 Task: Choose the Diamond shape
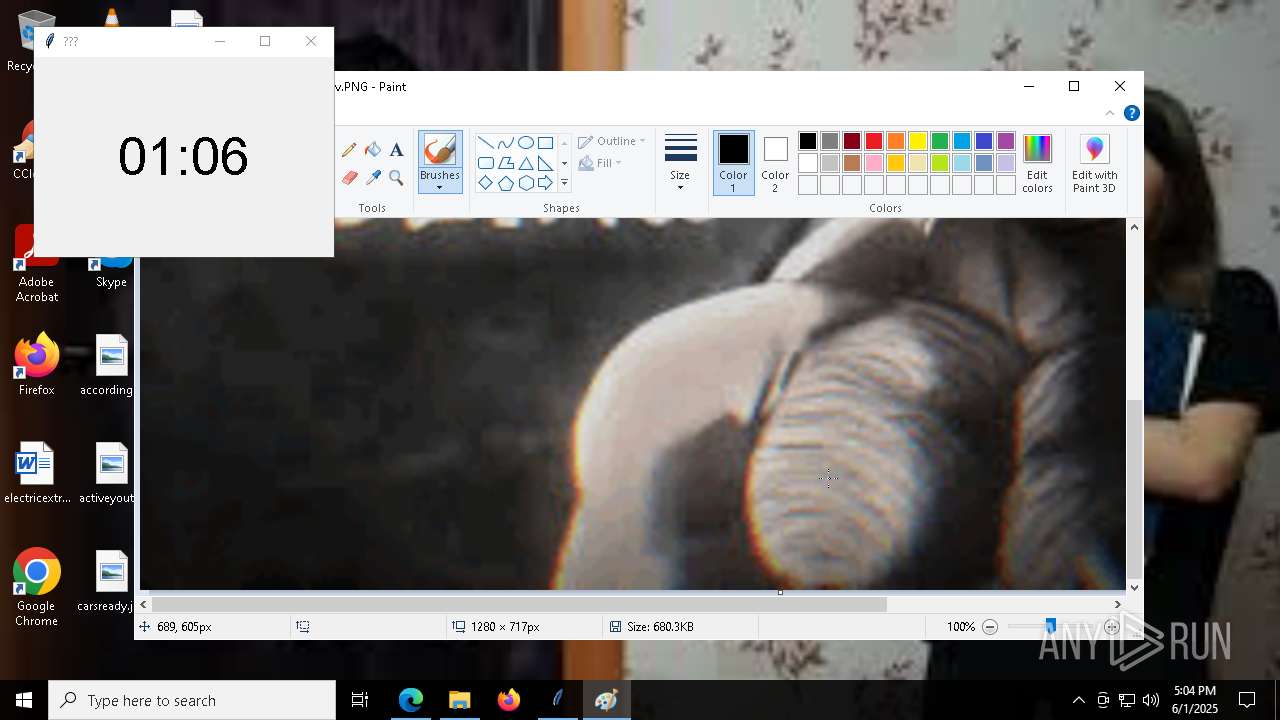[x=485, y=183]
